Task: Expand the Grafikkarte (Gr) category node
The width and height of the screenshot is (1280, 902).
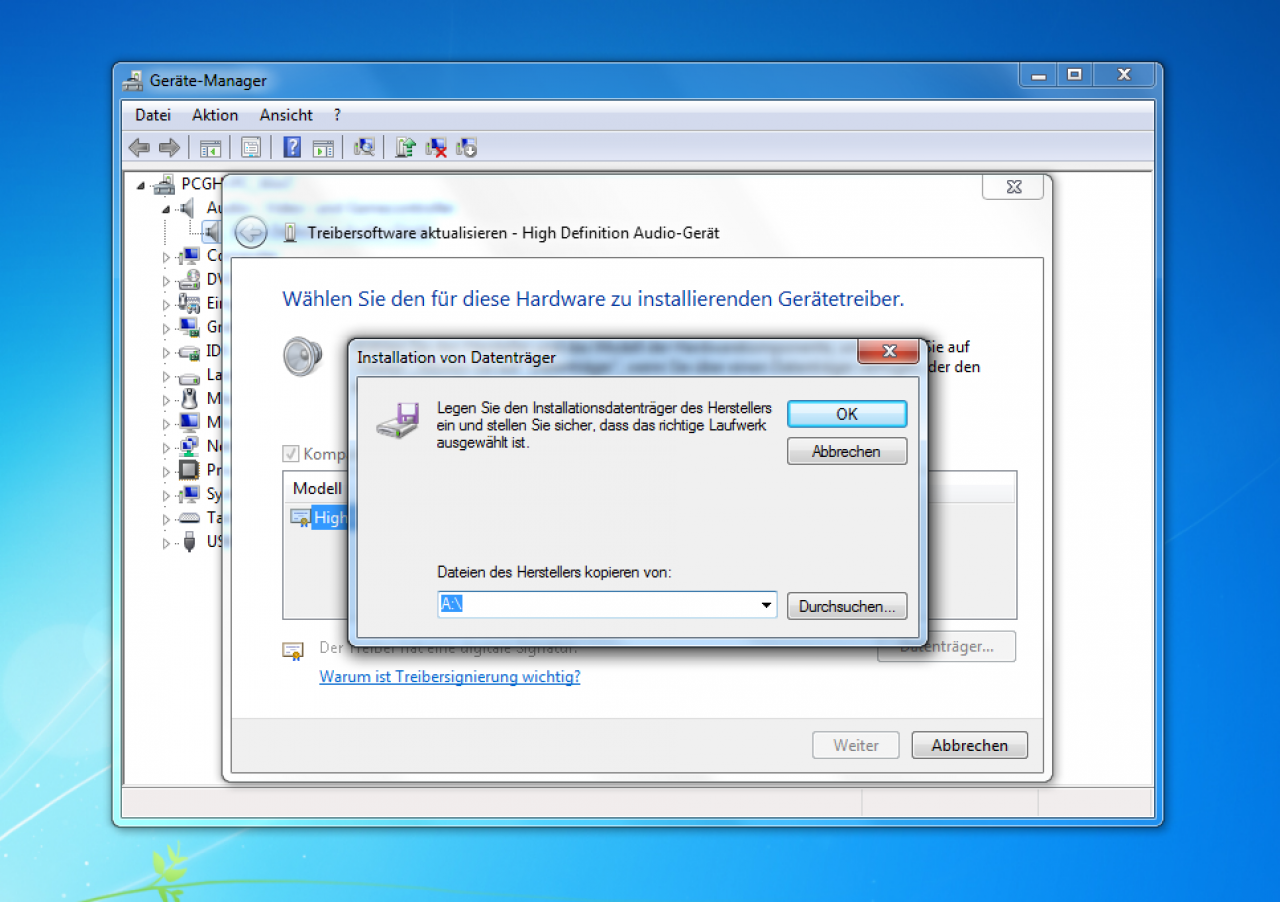Action: (x=167, y=328)
